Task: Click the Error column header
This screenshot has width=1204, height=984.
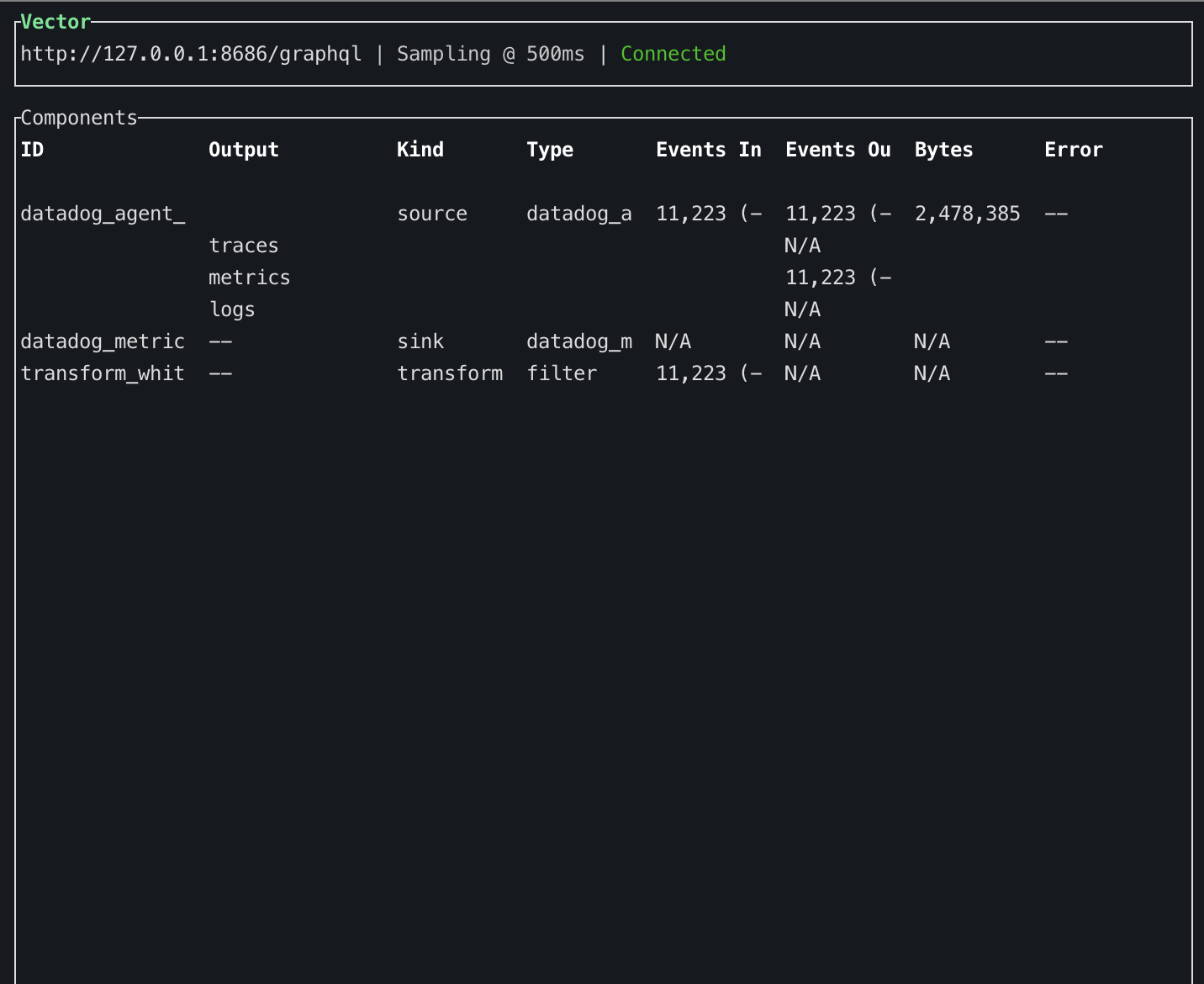Action: point(1074,150)
